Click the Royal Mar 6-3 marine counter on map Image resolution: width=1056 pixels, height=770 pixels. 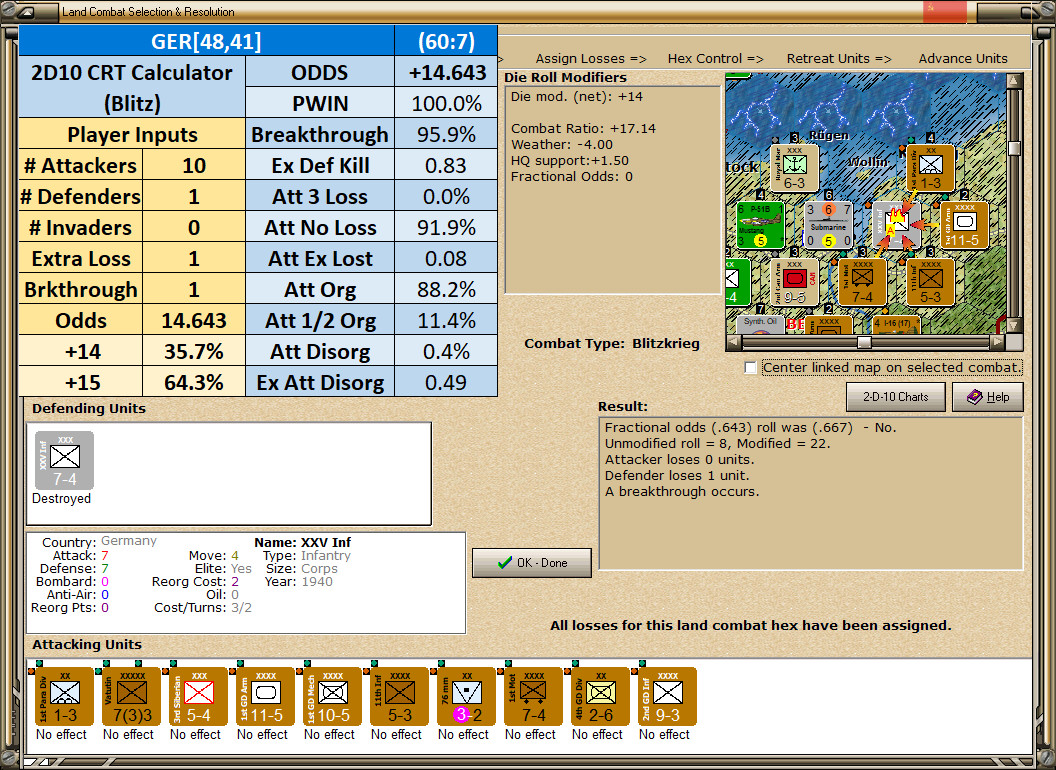coord(795,168)
